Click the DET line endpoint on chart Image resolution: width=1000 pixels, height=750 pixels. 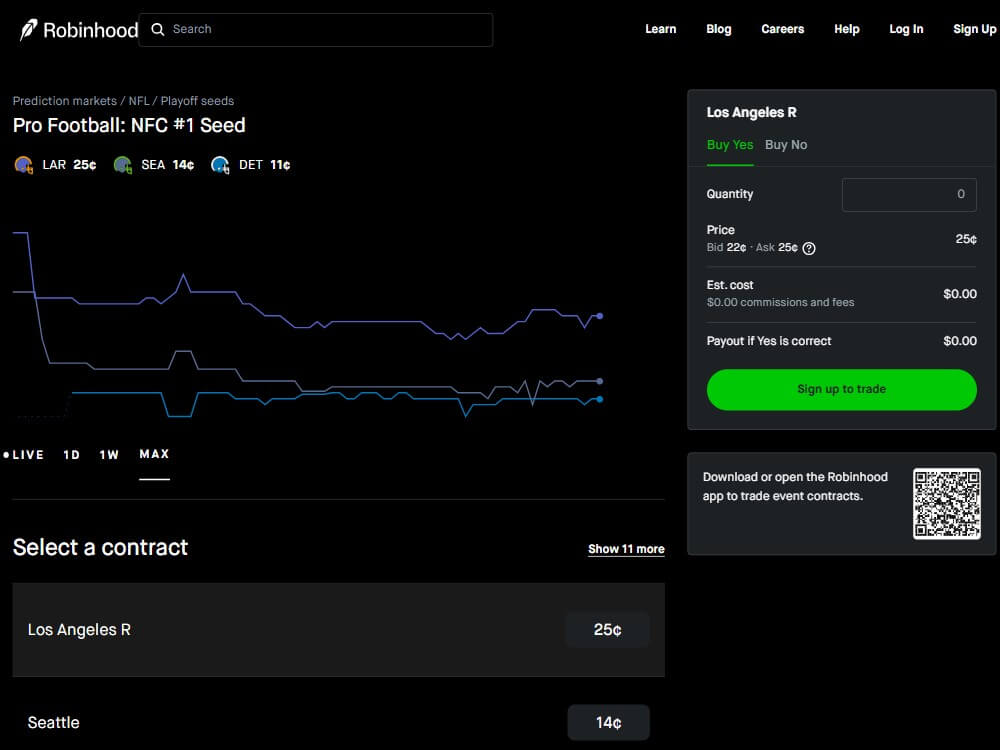click(599, 399)
